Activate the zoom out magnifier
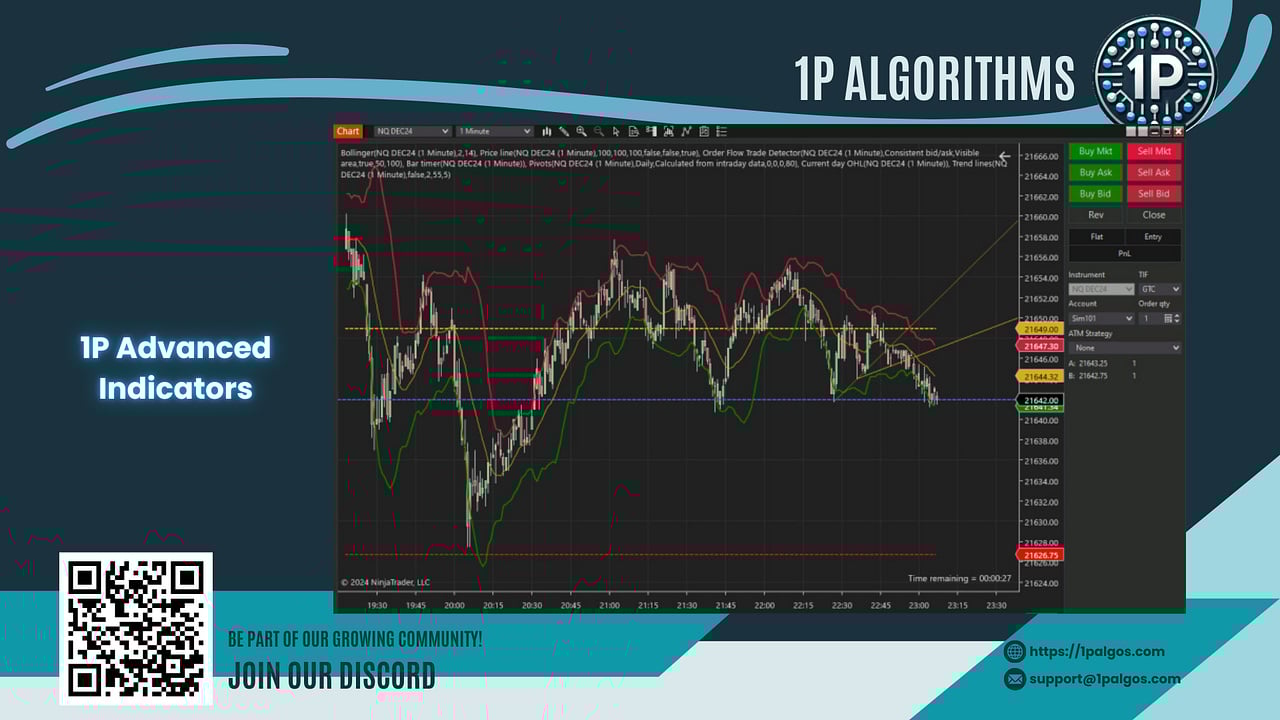This screenshot has width=1280, height=720. 599,131
